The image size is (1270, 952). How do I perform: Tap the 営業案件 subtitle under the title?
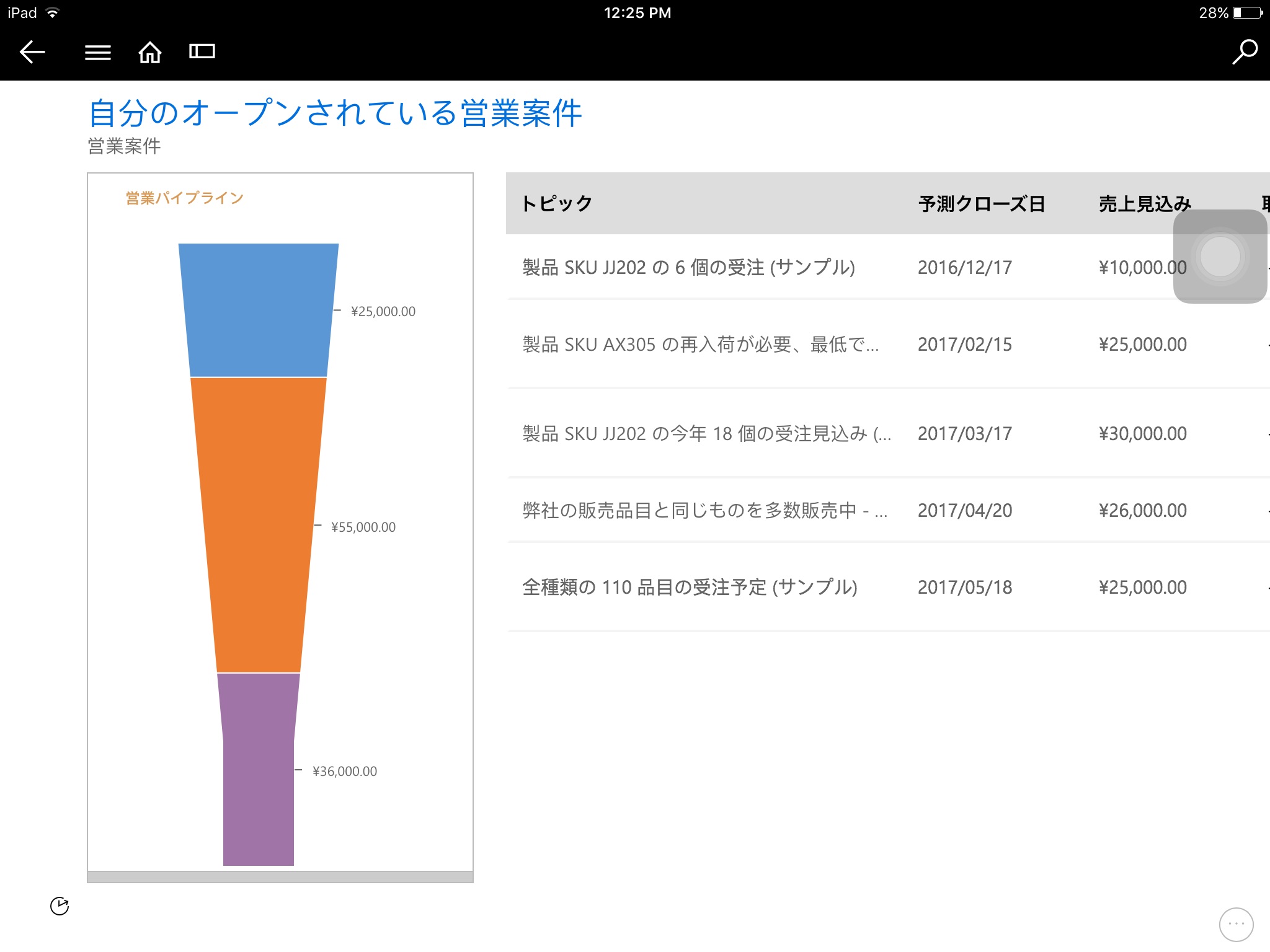point(124,146)
